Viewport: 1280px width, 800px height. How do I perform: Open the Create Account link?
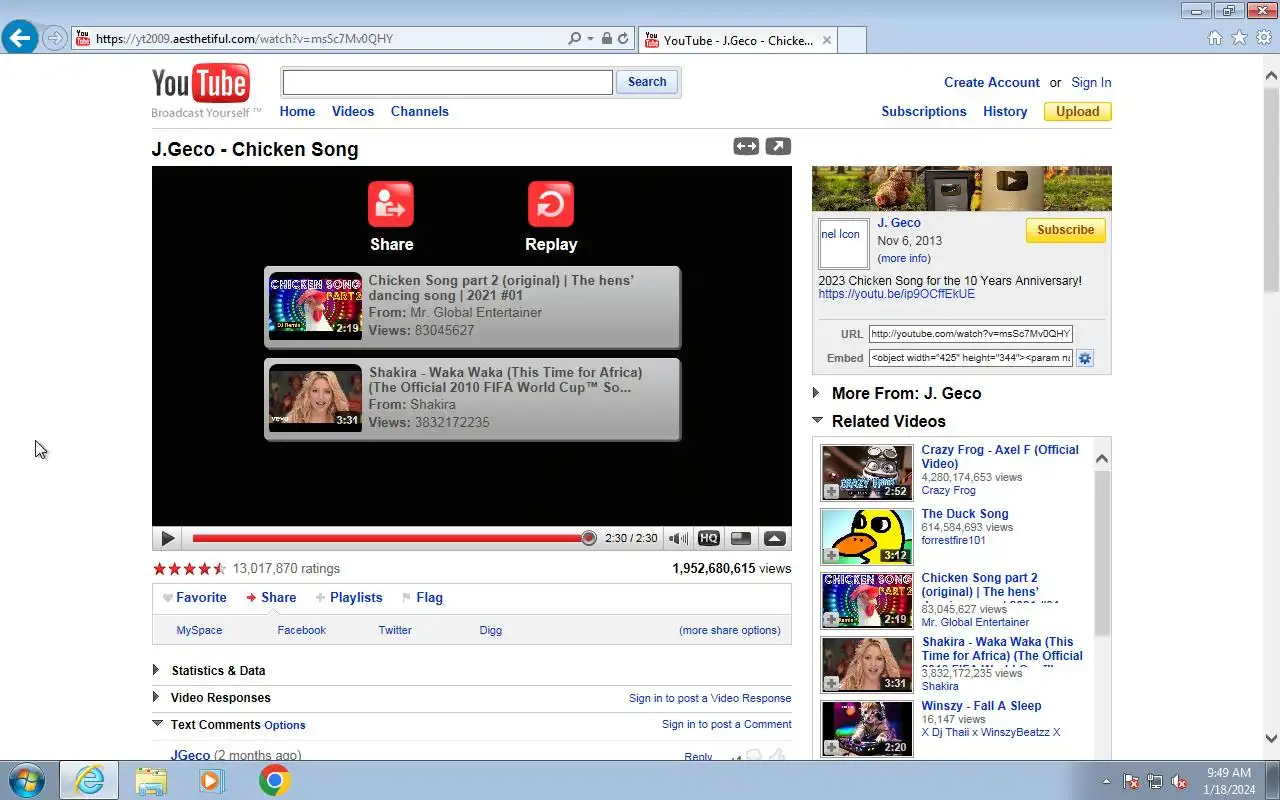[x=992, y=82]
